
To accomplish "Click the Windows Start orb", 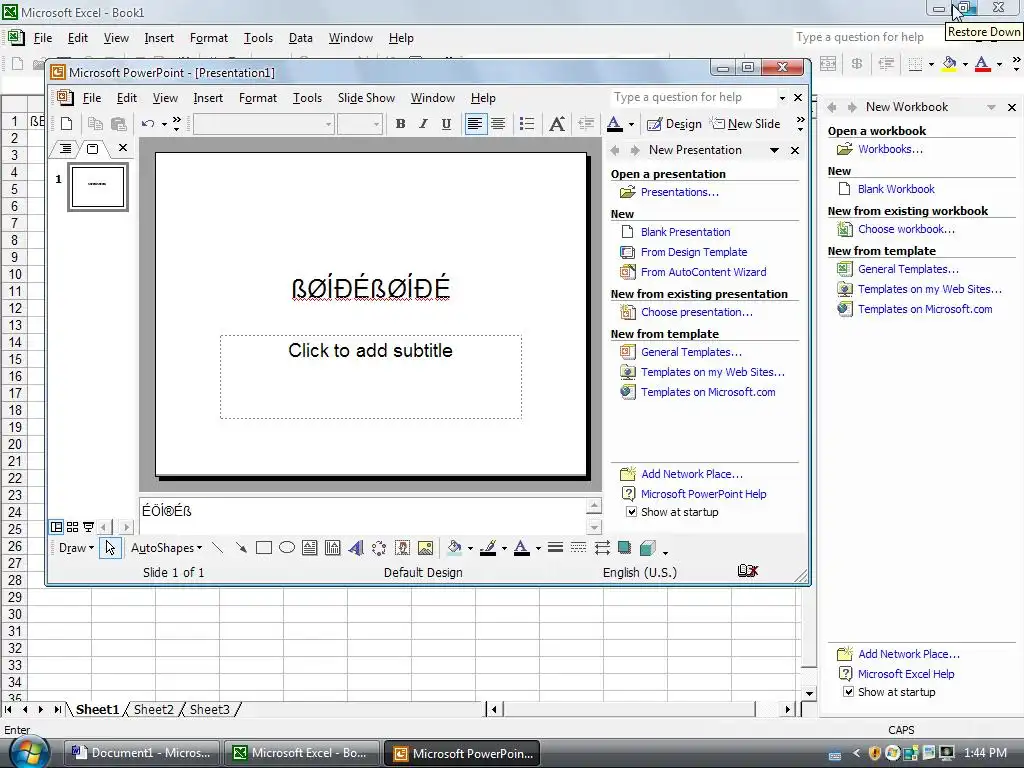I will point(29,752).
